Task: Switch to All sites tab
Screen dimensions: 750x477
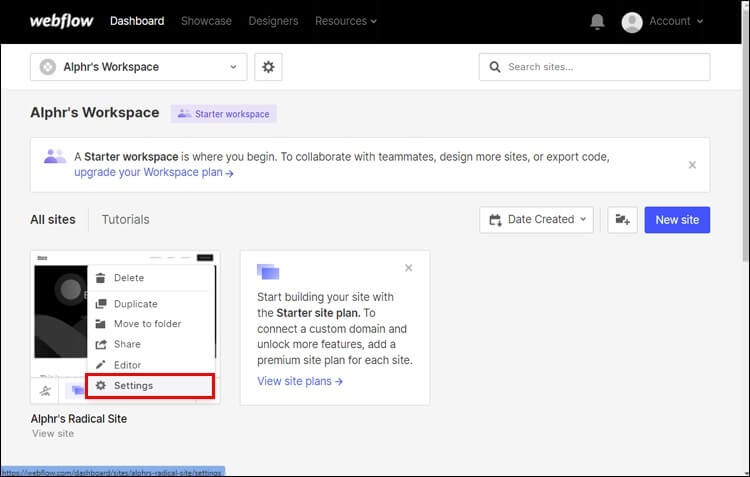Action: tap(53, 220)
